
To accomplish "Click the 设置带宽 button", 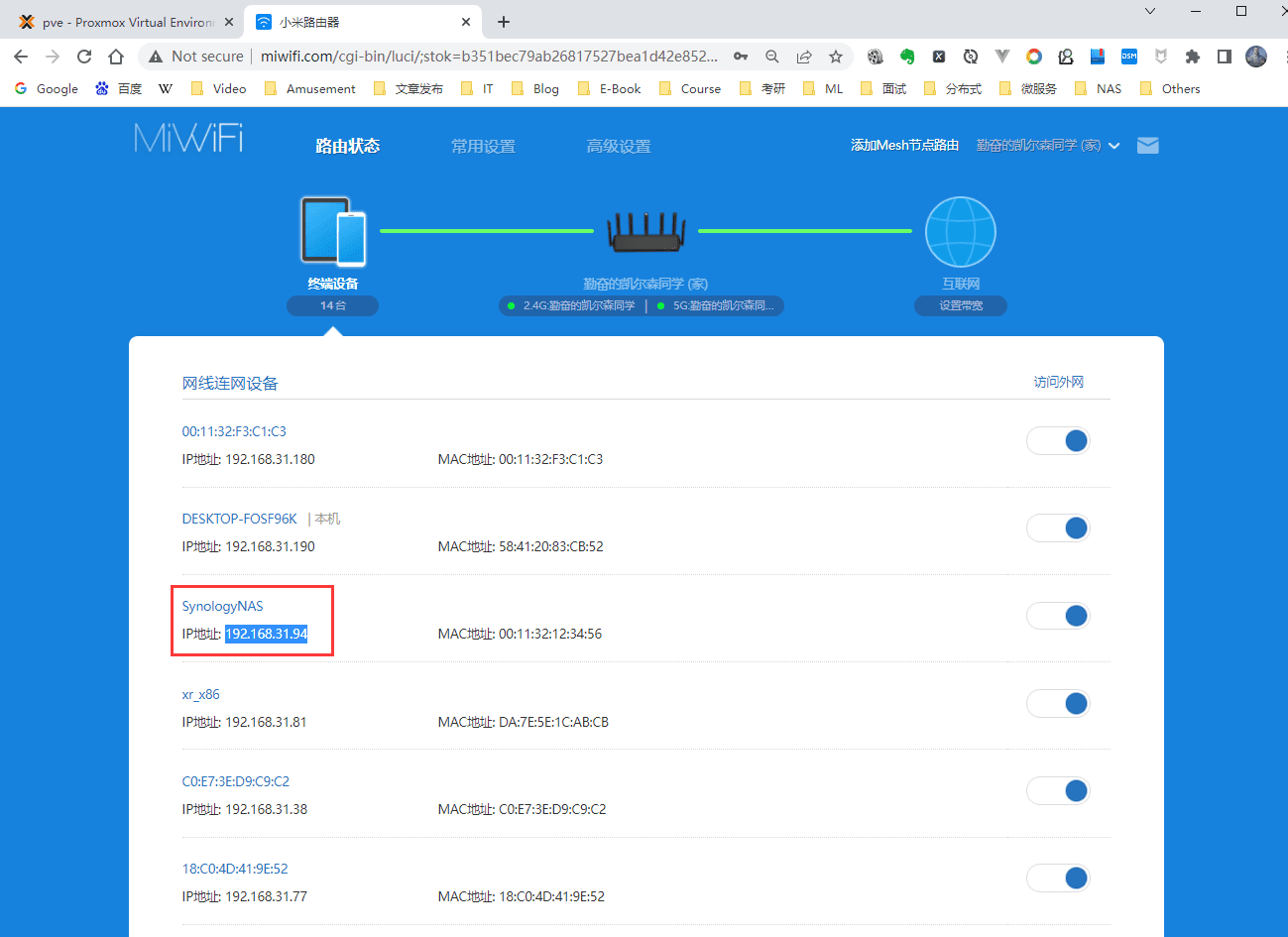I will point(961,305).
